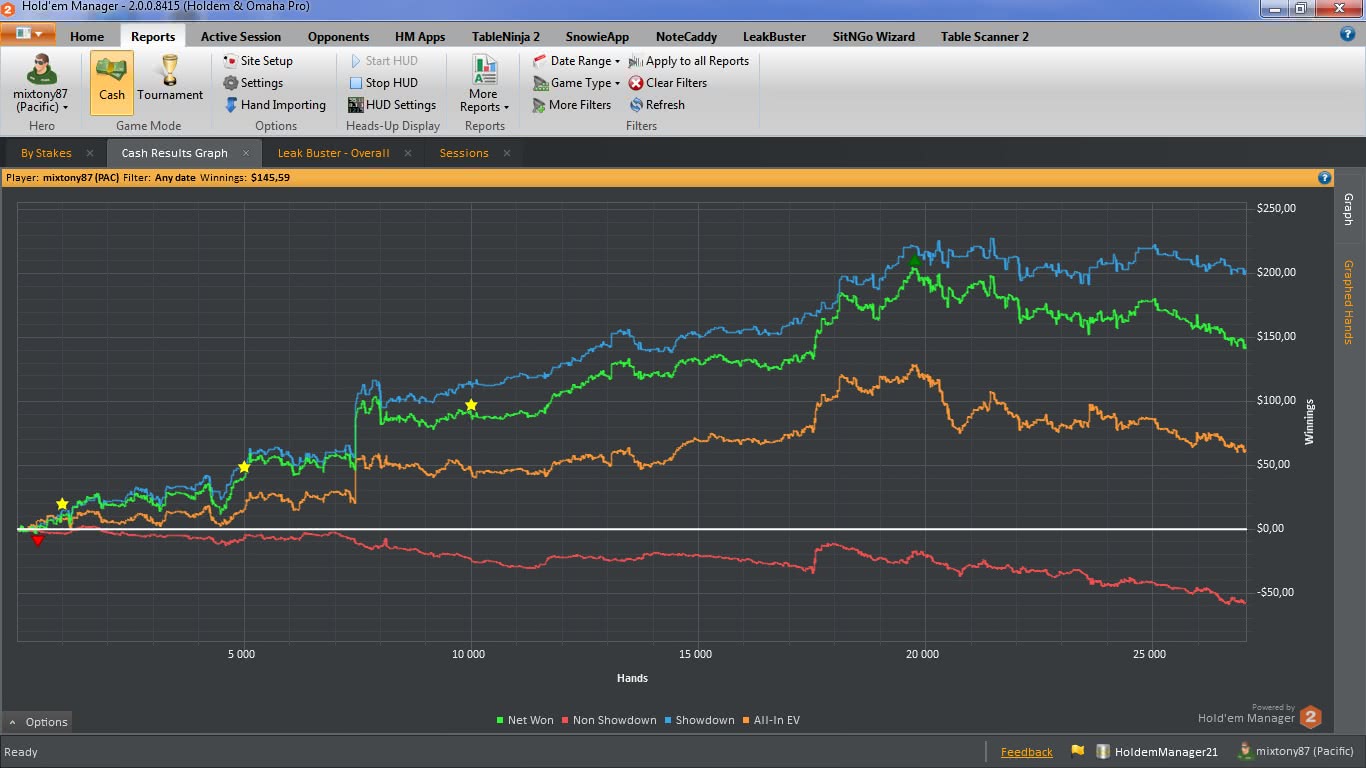Screen dimensions: 1366x768
Task: Toggle the Net Won legend series
Action: tap(525, 720)
